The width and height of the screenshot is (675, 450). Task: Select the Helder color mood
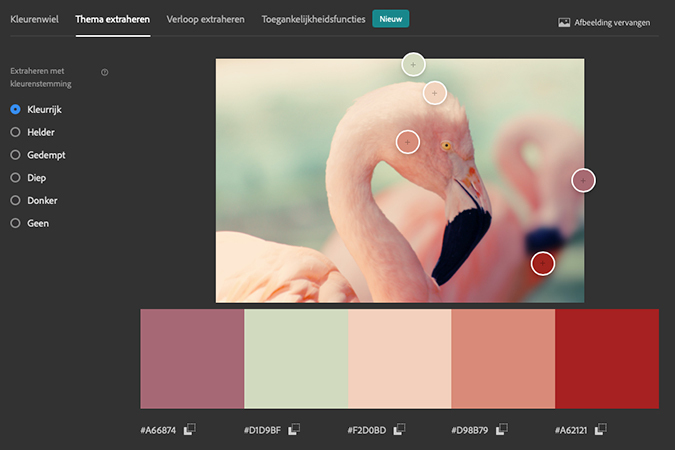(15, 132)
